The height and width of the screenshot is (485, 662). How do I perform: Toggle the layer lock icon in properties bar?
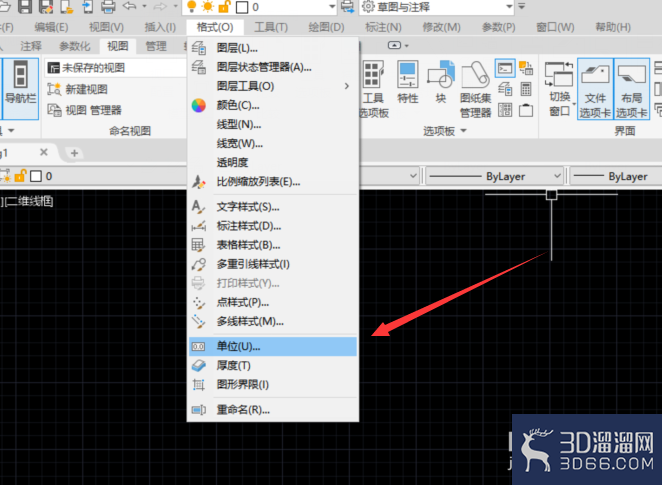tap(20, 176)
